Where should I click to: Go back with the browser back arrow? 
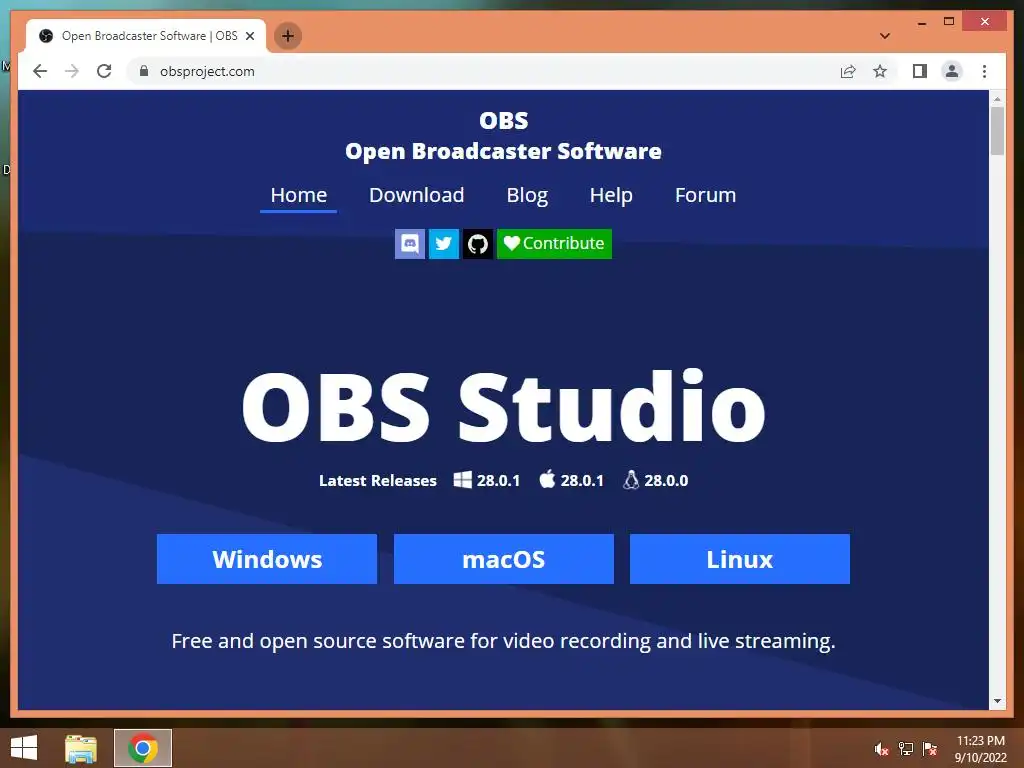coord(40,71)
